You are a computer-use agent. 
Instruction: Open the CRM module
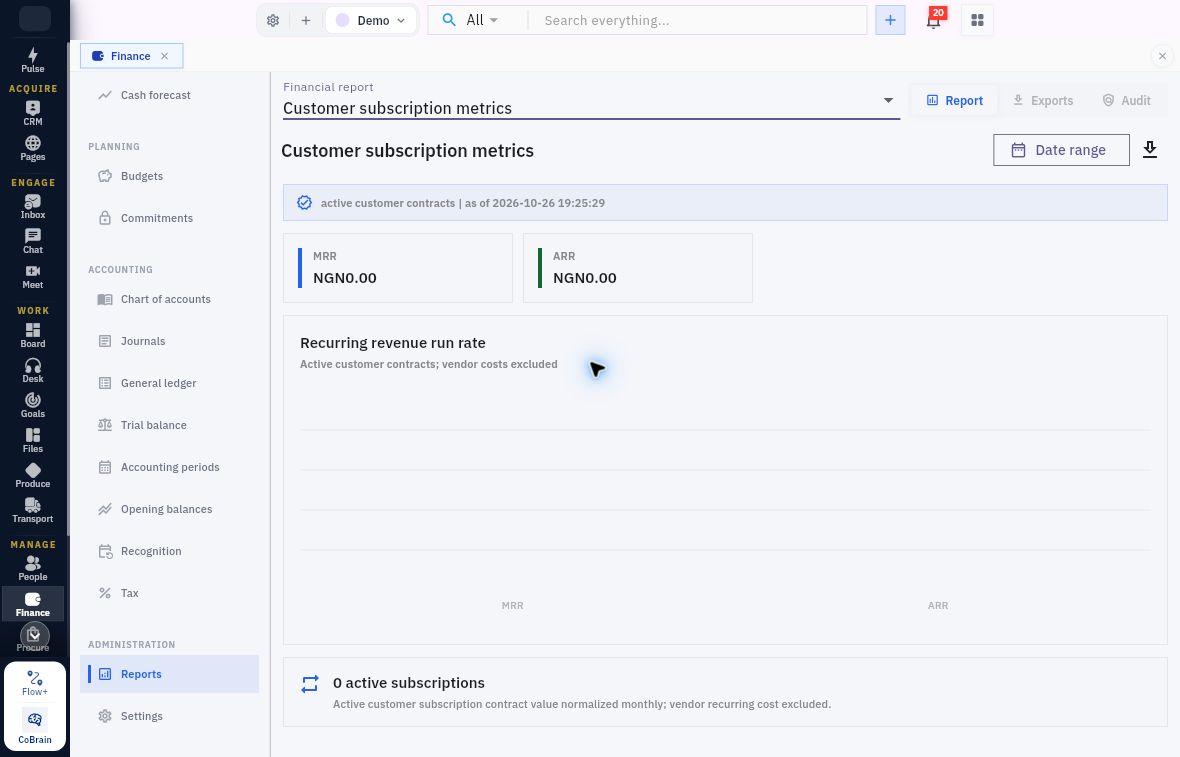point(32,113)
